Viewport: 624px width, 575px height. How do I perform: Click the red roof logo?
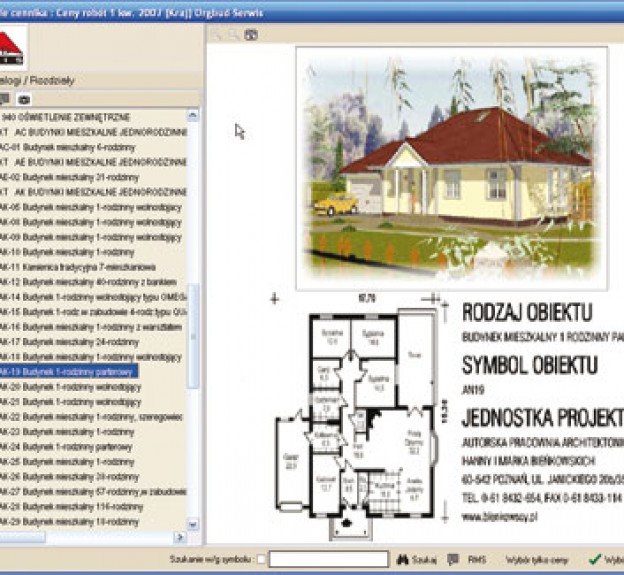point(11,49)
